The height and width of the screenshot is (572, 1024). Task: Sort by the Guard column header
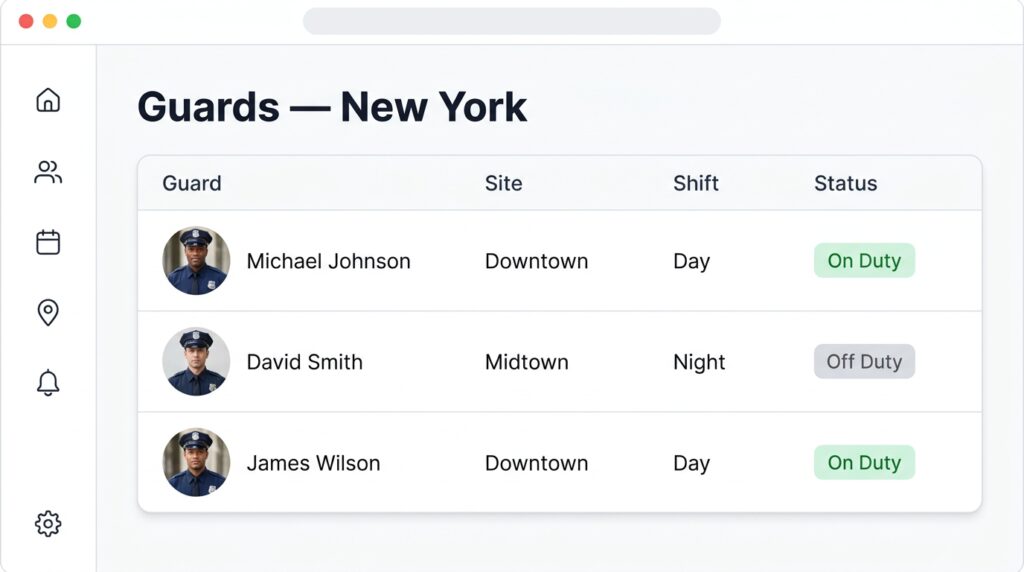pyautogui.click(x=191, y=183)
